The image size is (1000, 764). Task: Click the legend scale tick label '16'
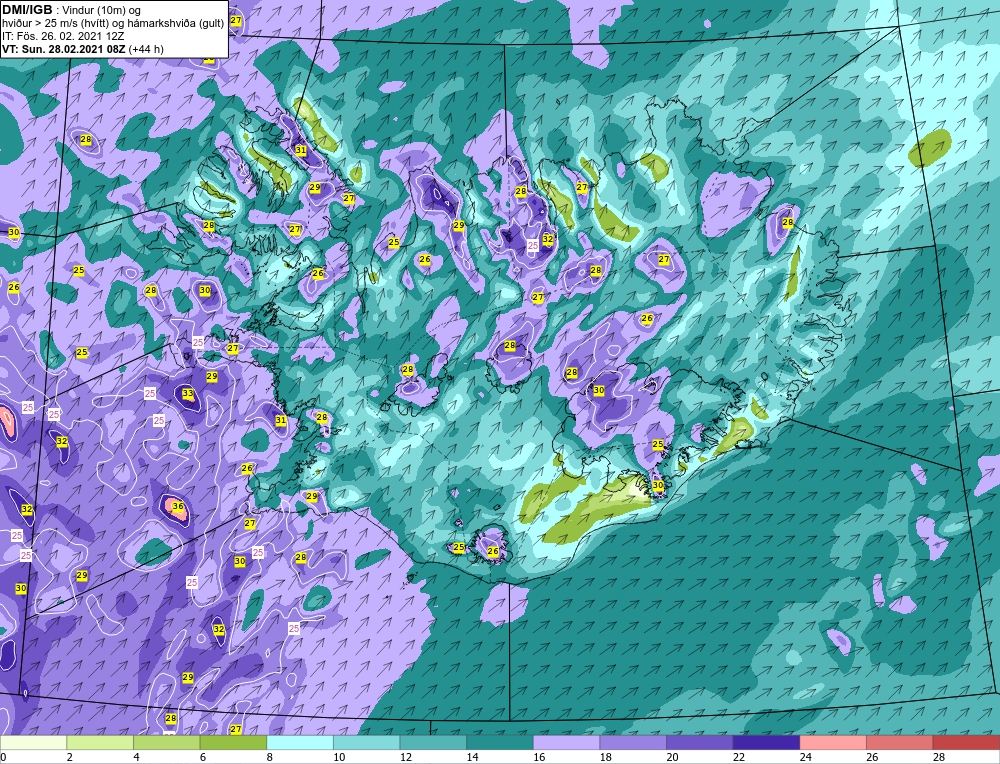(x=539, y=757)
